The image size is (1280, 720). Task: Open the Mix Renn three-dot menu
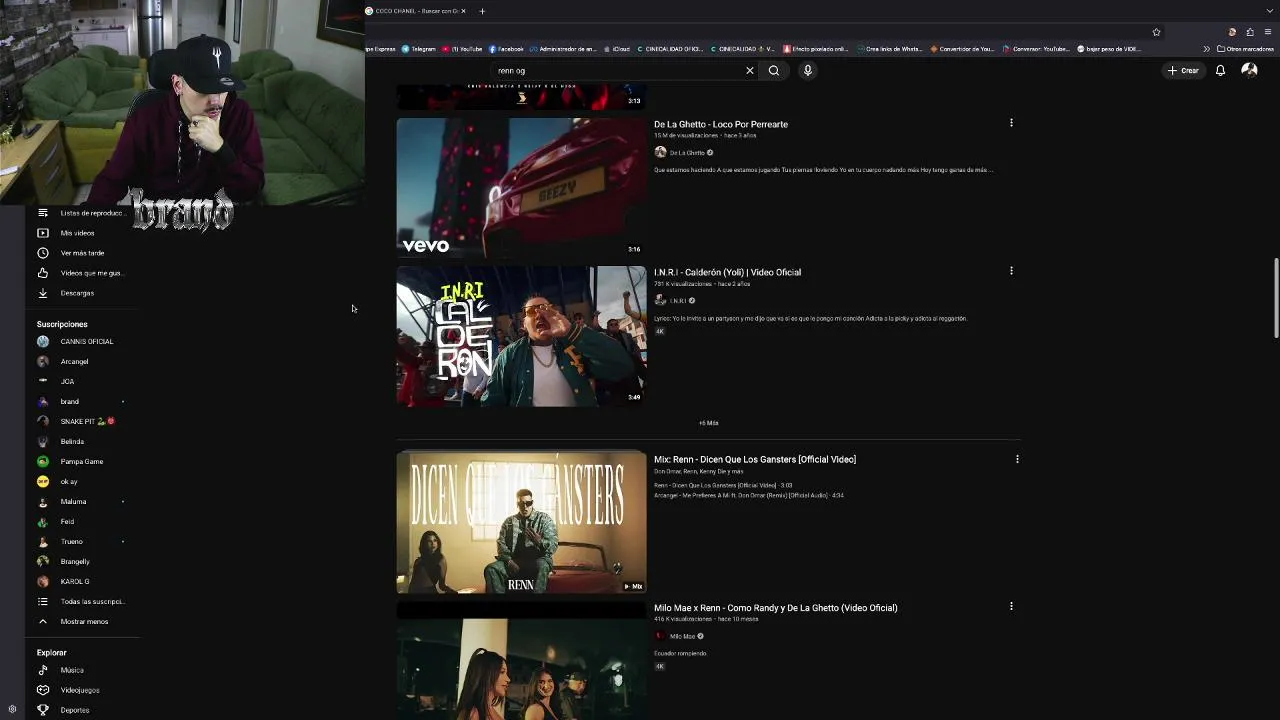[1017, 459]
